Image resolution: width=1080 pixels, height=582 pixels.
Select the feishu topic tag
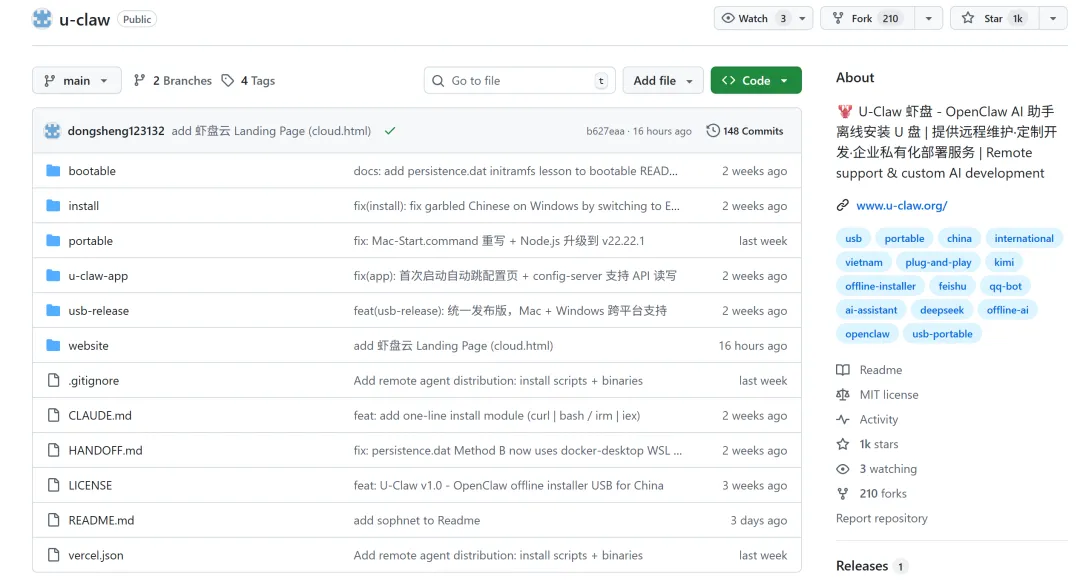(x=952, y=286)
